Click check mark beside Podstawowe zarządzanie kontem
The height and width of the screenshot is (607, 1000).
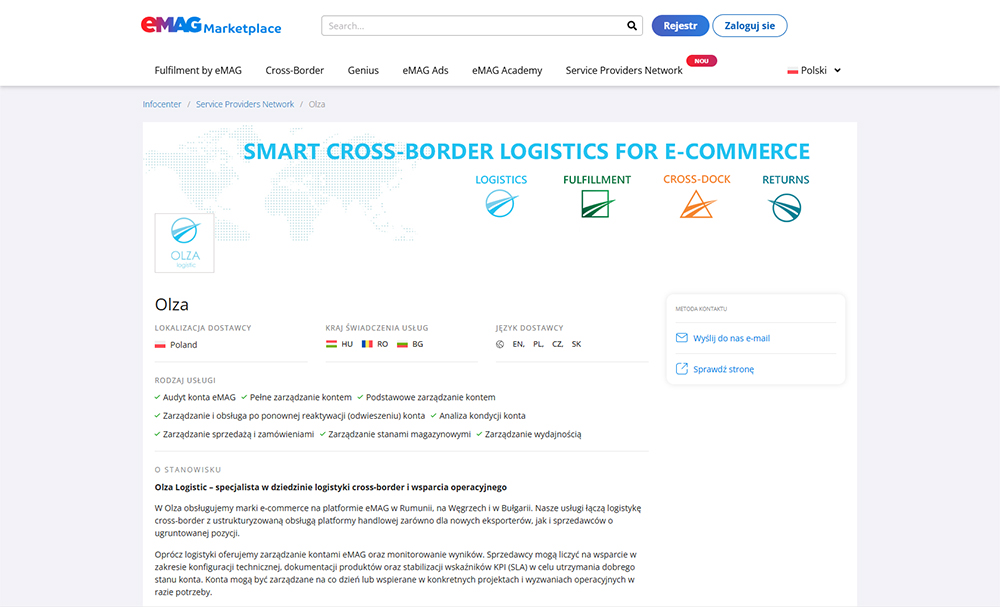(x=360, y=397)
